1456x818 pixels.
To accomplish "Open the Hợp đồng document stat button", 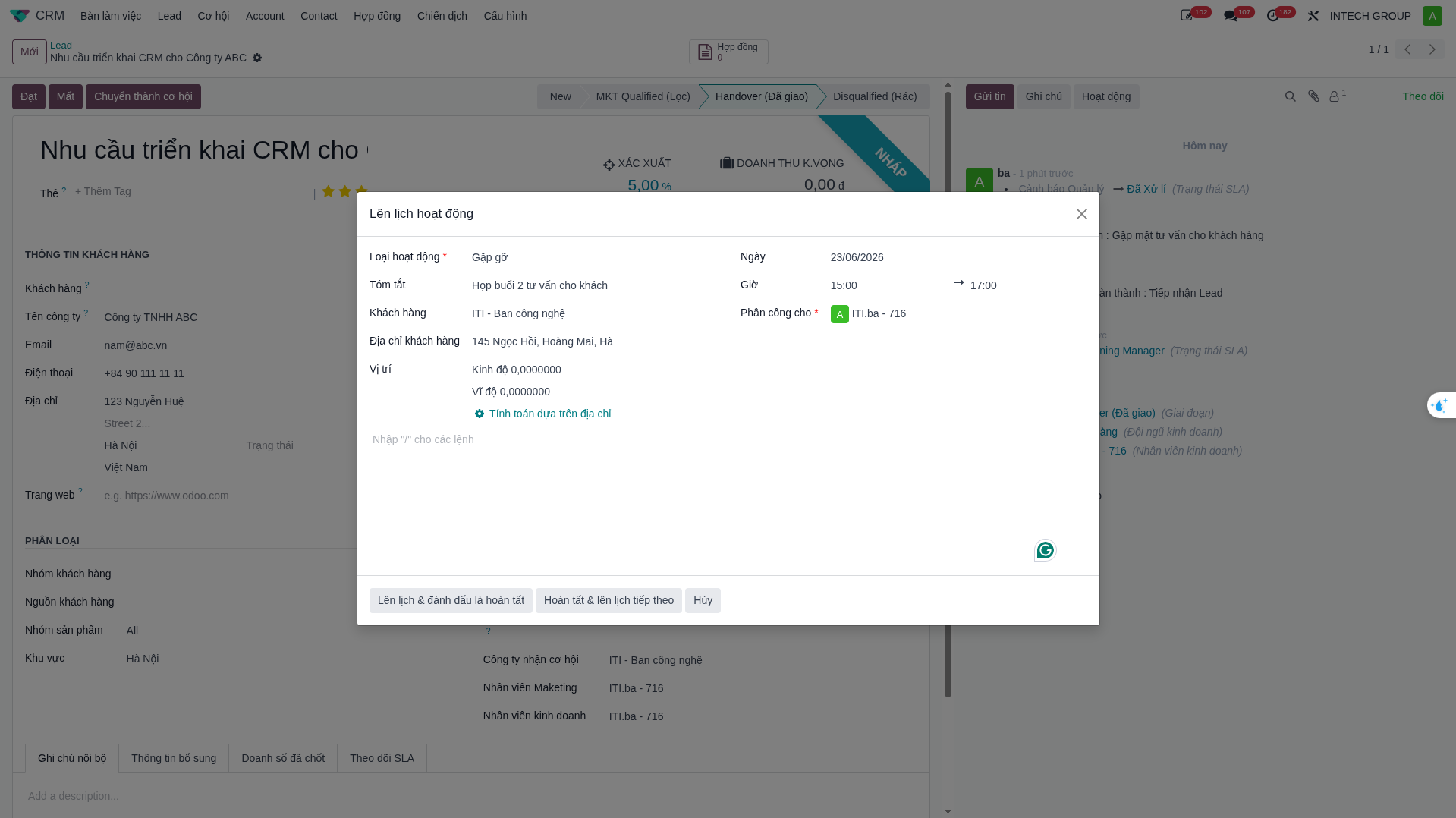I will coord(728,52).
